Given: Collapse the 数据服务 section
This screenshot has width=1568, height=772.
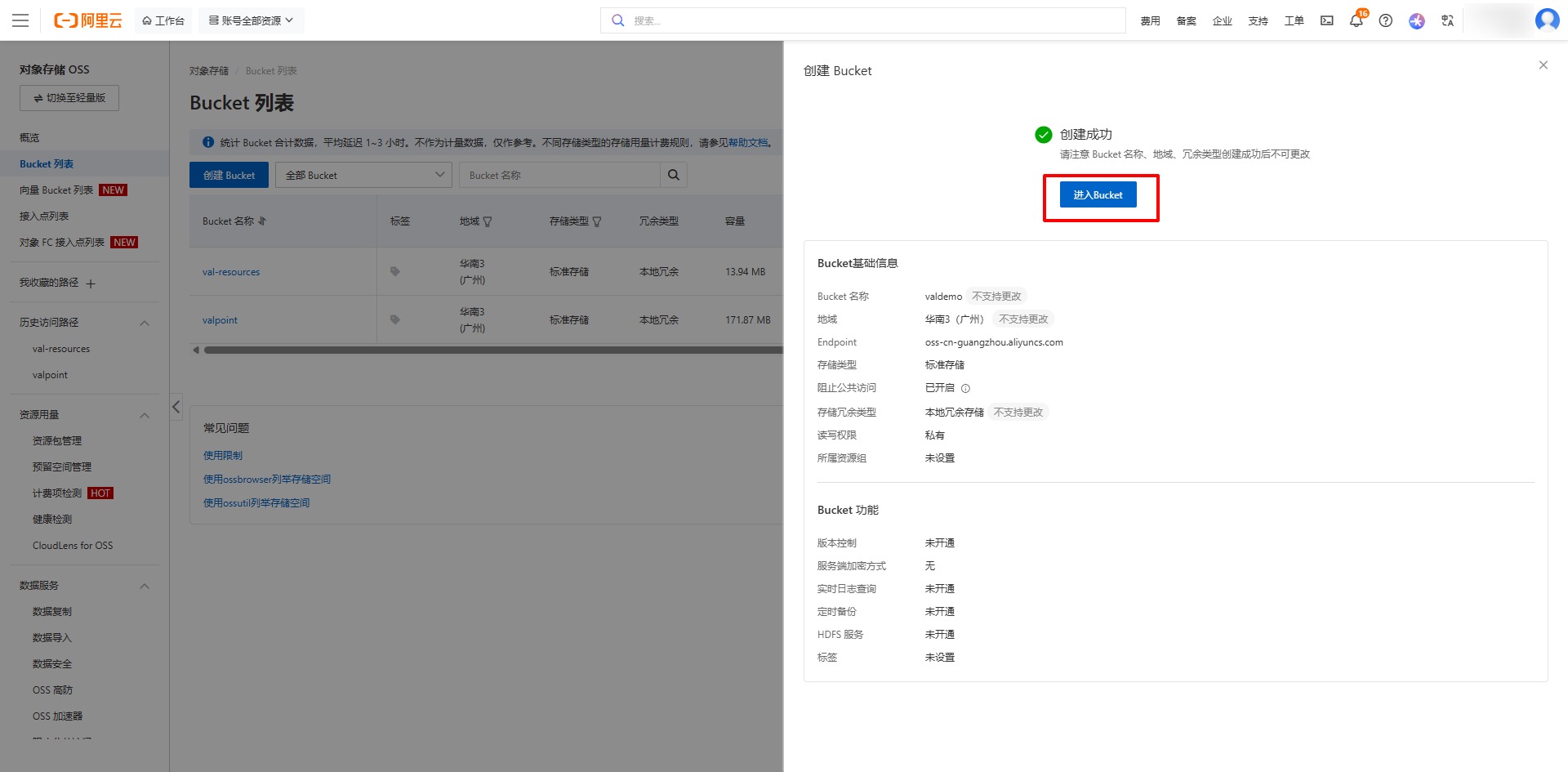Looking at the screenshot, I should pos(145,586).
